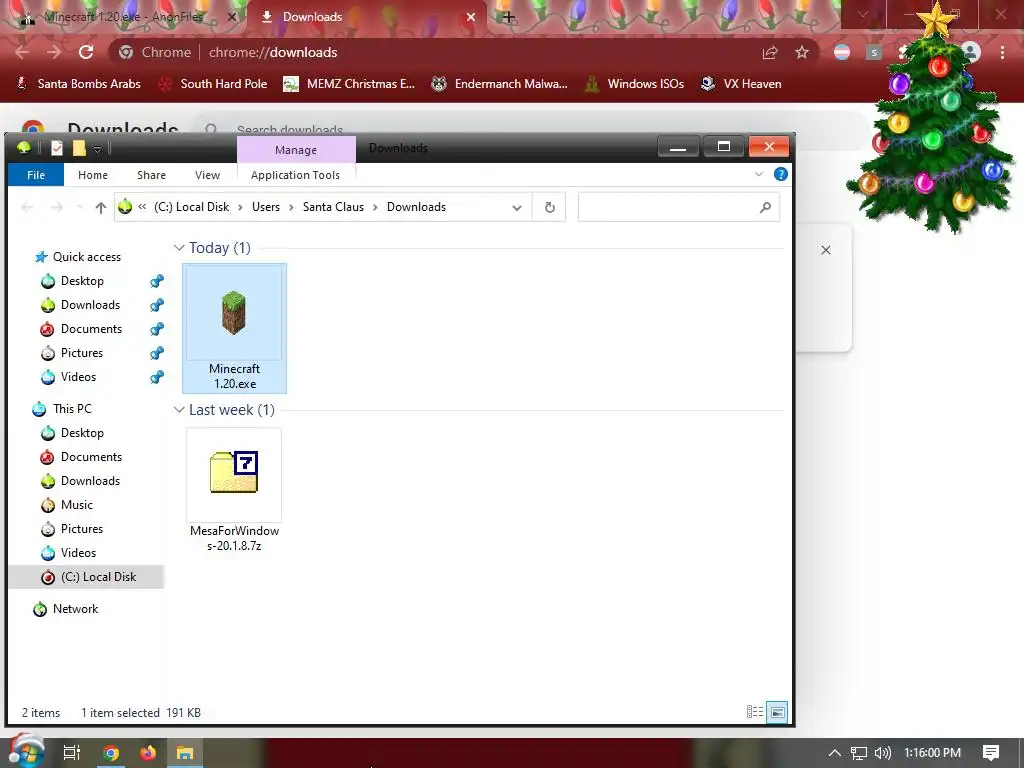Bookmark this page with star icon
1024x768 pixels.
tap(802, 52)
